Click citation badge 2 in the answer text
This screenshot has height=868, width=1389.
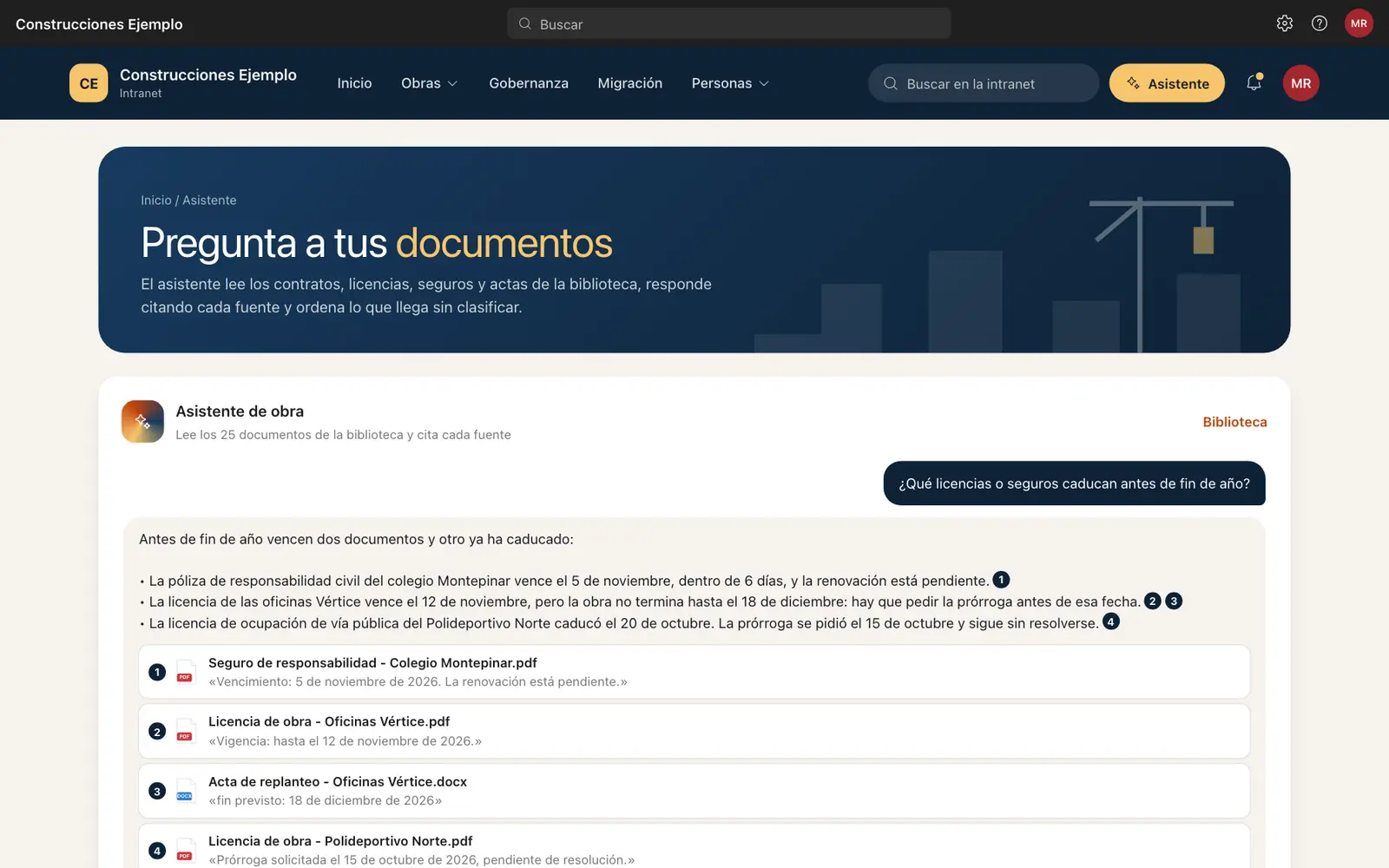pos(1152,601)
